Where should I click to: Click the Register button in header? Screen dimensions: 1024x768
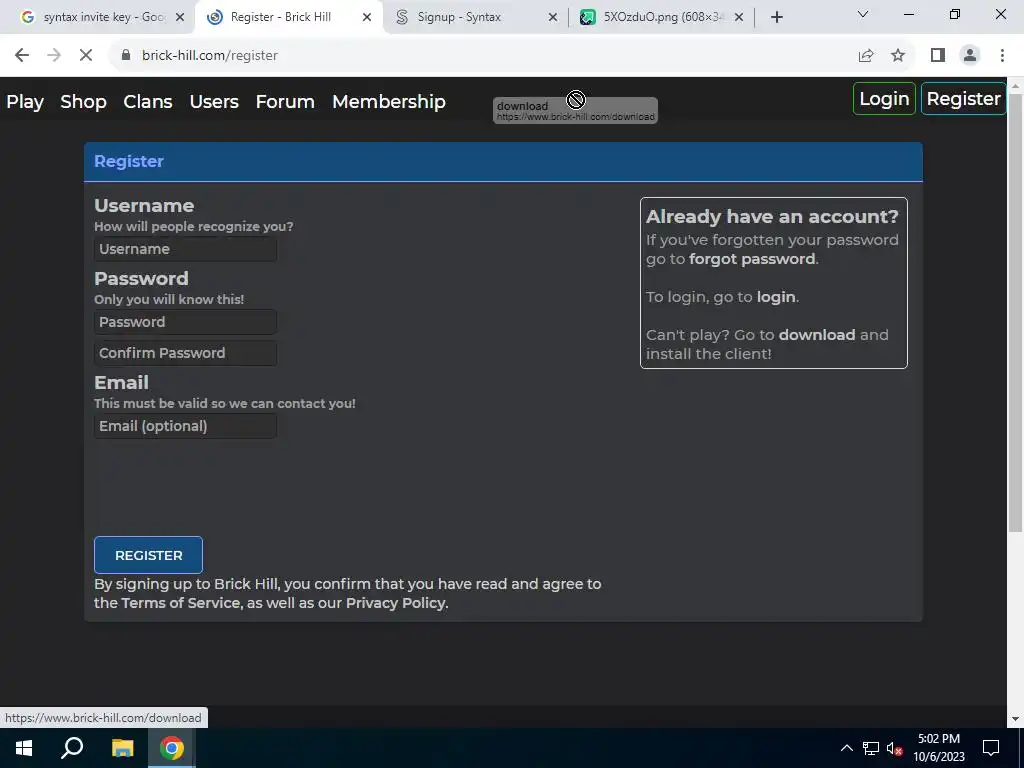(x=963, y=99)
